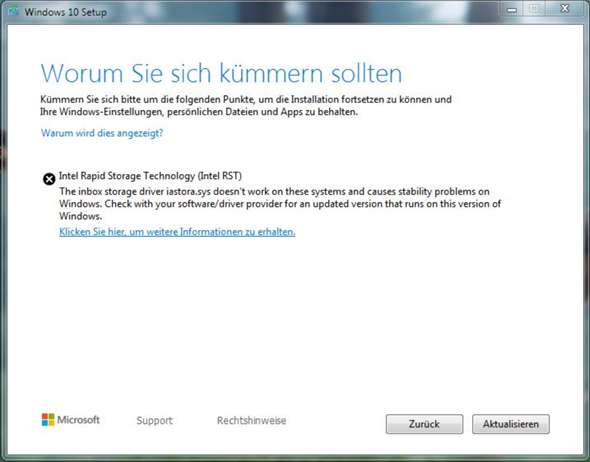
Task: Minimize the Windows 10 Setup window
Action: [511, 10]
